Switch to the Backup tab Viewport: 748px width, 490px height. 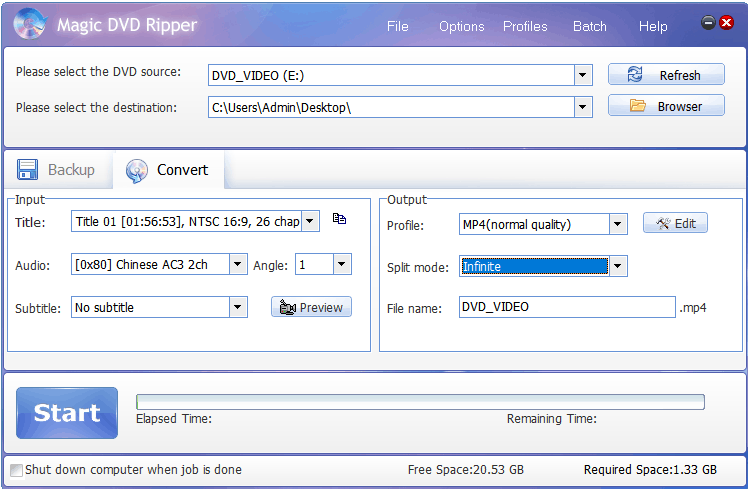click(x=56, y=170)
